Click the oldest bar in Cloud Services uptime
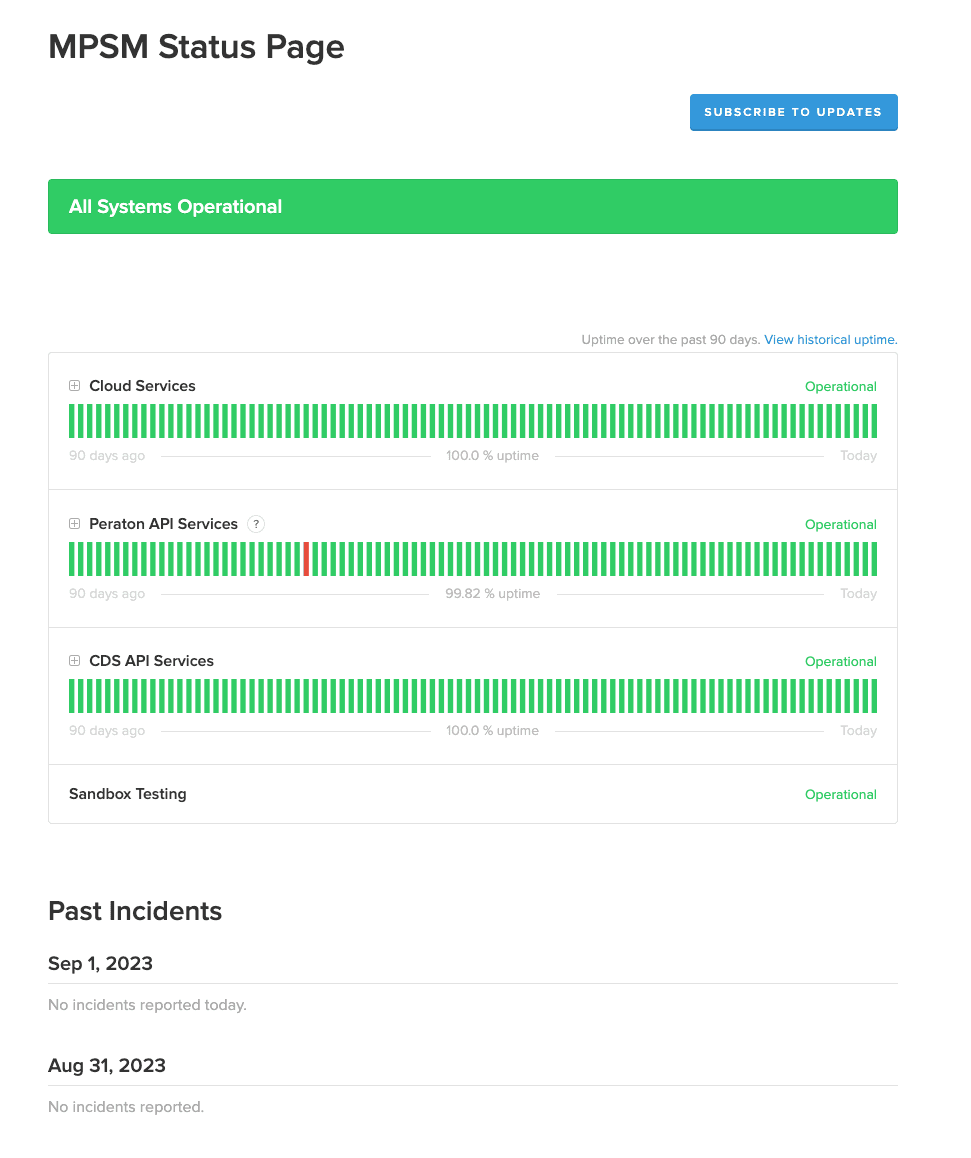The image size is (971, 1158). 72,421
